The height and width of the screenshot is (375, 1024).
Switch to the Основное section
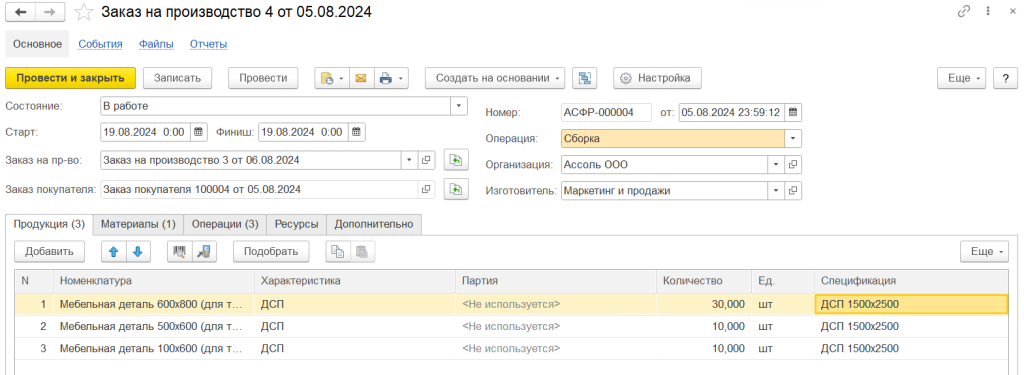click(x=38, y=44)
